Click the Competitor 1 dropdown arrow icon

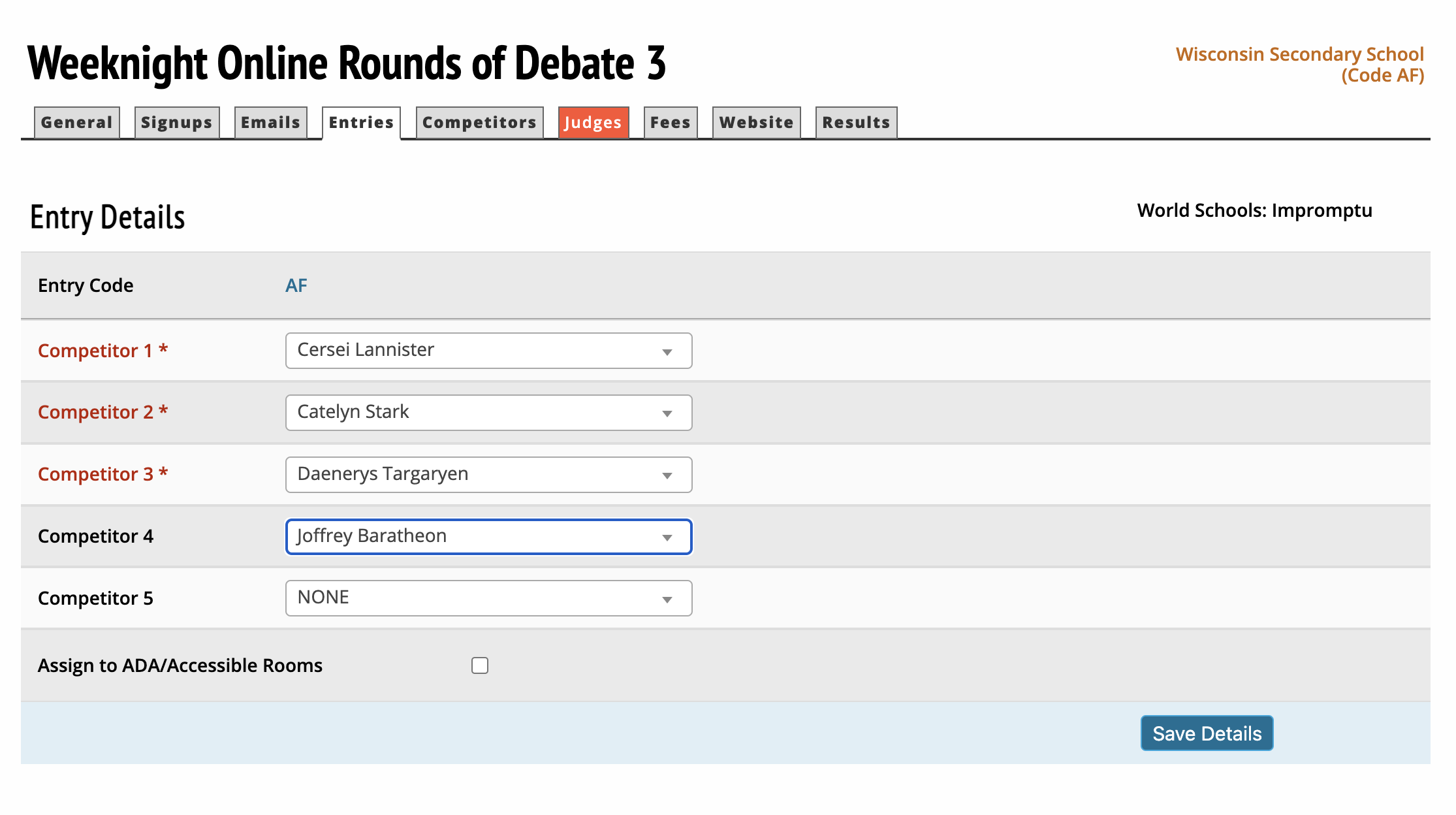point(667,352)
